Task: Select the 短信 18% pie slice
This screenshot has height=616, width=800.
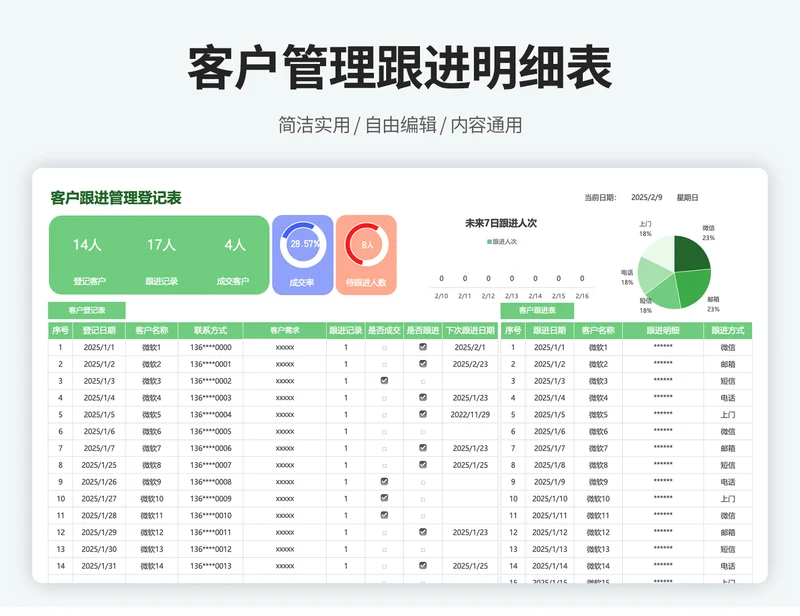Action: point(666,293)
